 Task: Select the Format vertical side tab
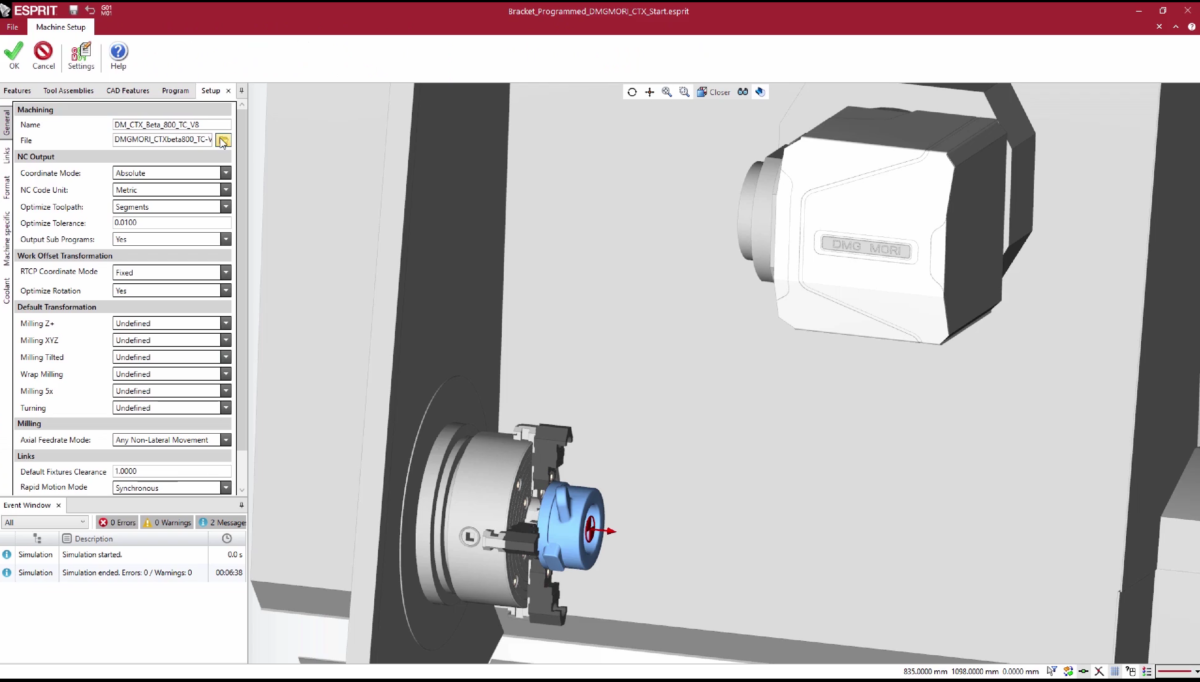coord(6,187)
